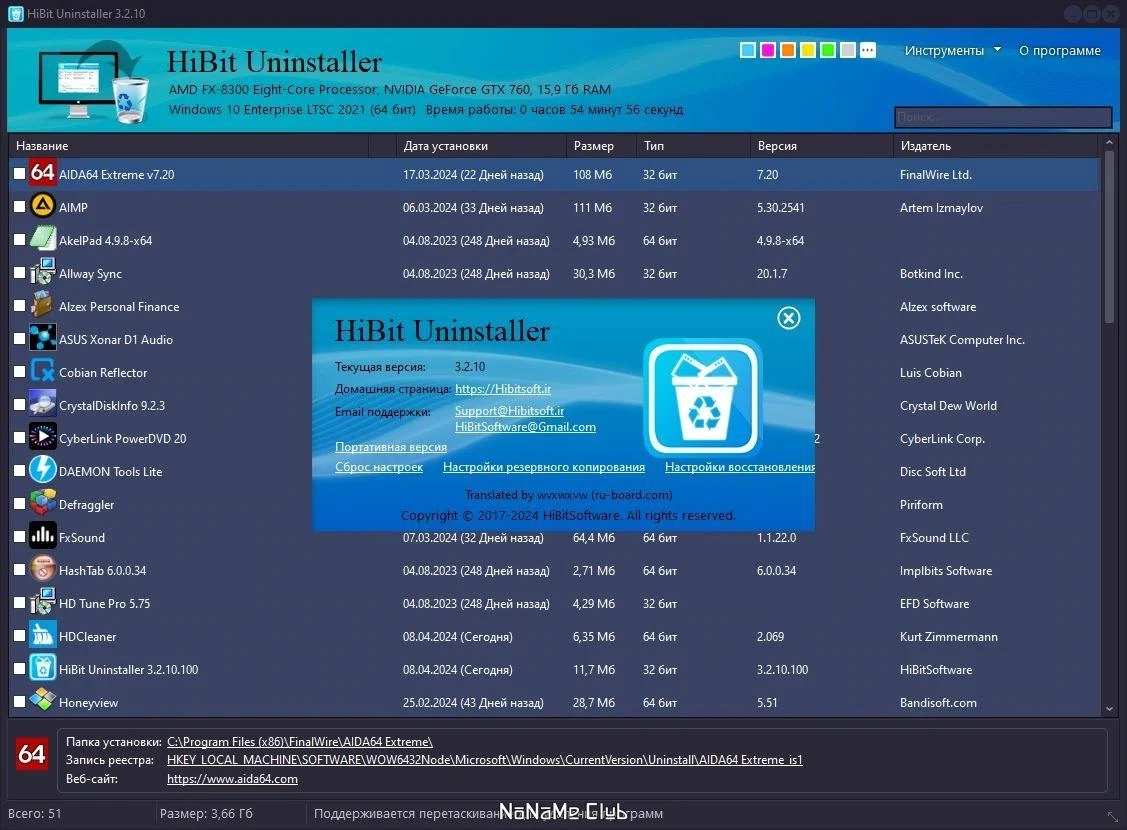Click the HiBit Uninstaller list icon

point(42,669)
